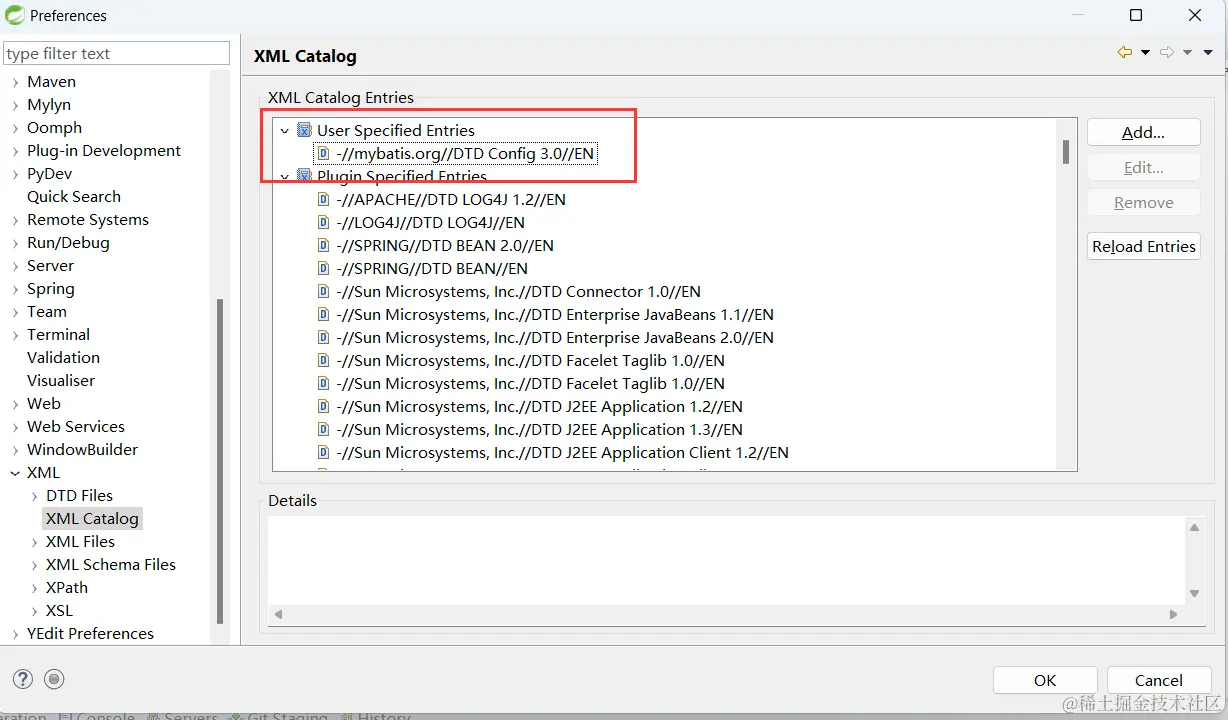Click the forward navigation arrow icon
The width and height of the screenshot is (1228, 720).
tap(1167, 53)
